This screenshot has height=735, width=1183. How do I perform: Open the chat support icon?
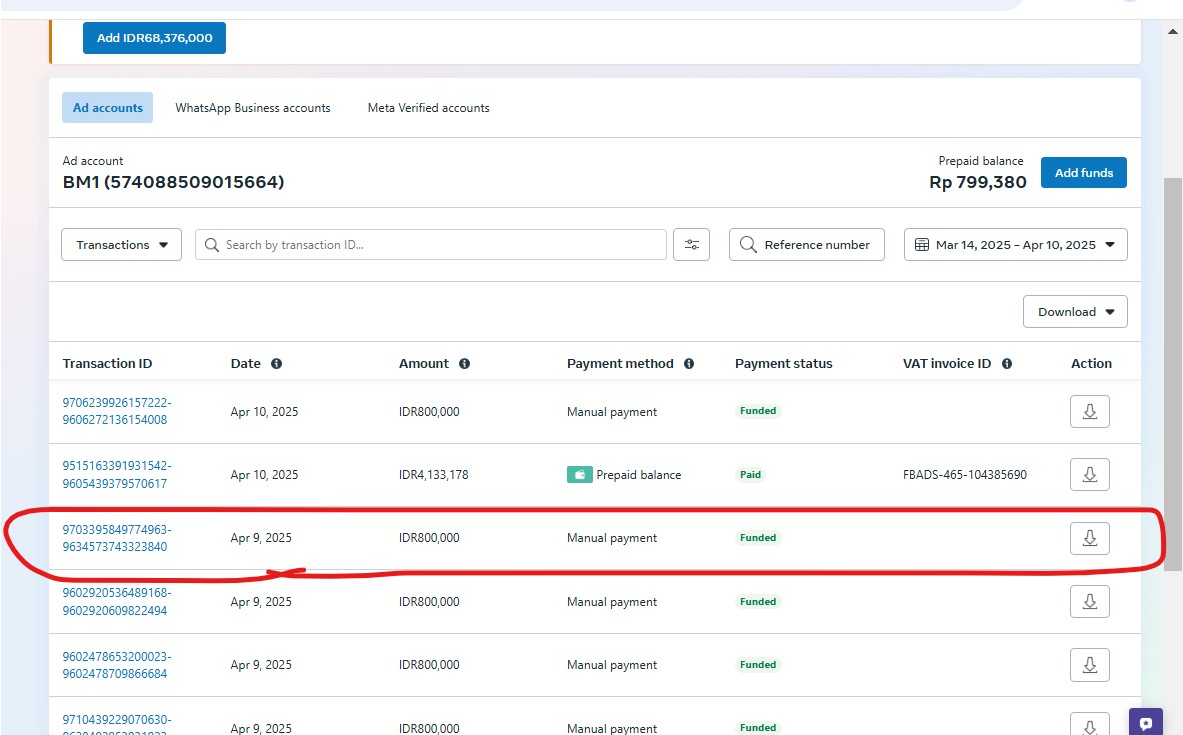(x=1145, y=722)
